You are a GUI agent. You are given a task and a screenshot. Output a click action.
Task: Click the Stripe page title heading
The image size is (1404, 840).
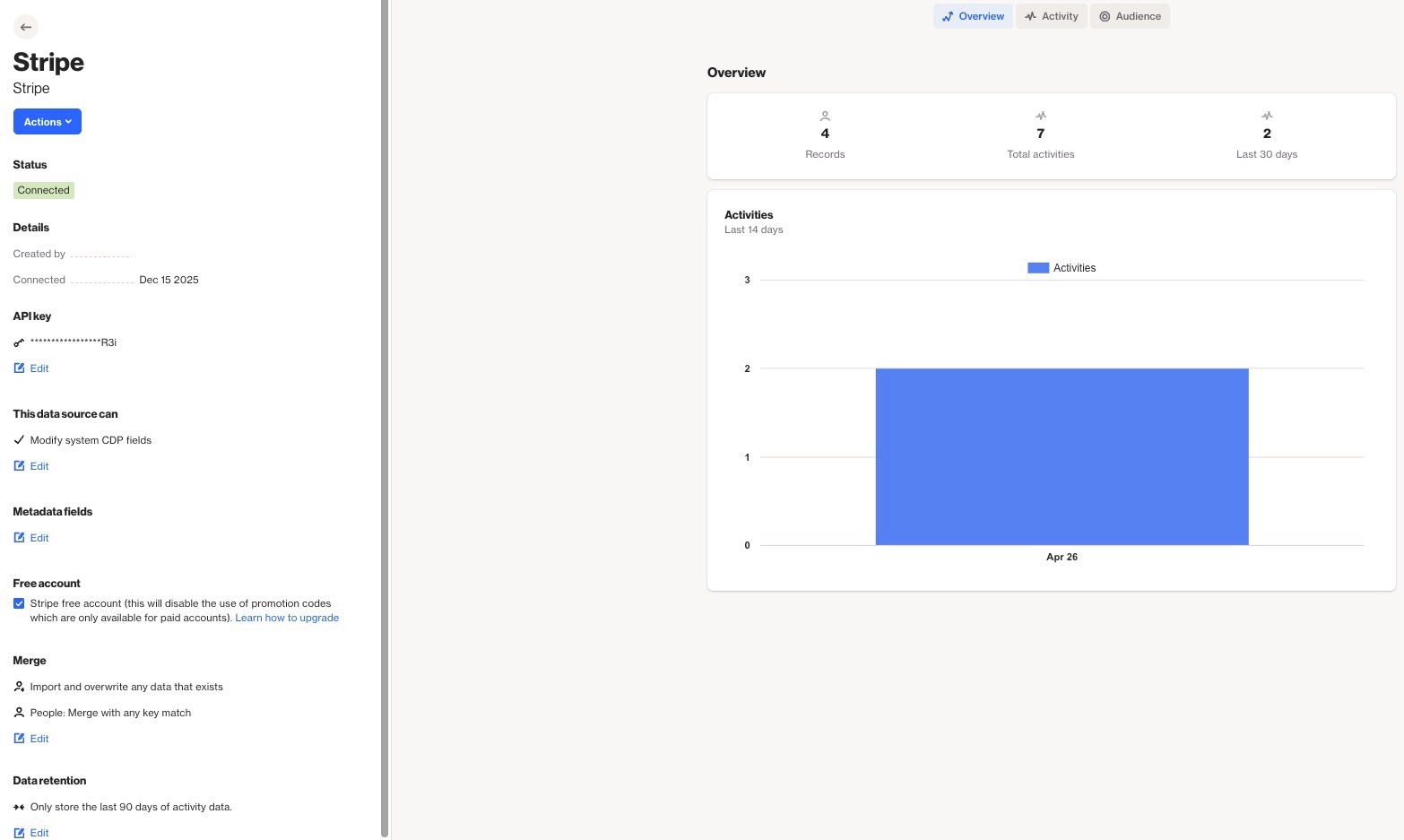tap(48, 62)
